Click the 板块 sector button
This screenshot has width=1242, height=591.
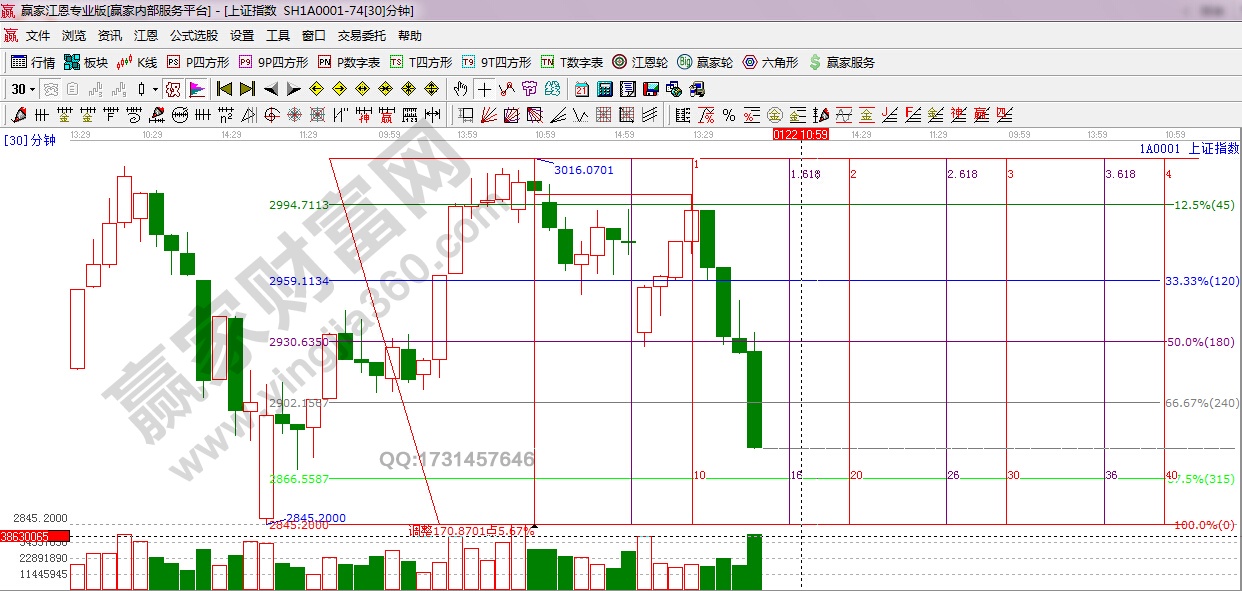(85, 62)
